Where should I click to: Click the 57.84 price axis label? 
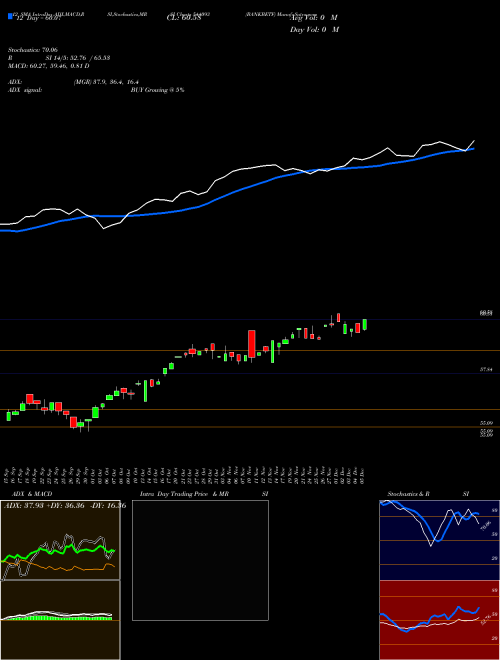click(x=487, y=369)
